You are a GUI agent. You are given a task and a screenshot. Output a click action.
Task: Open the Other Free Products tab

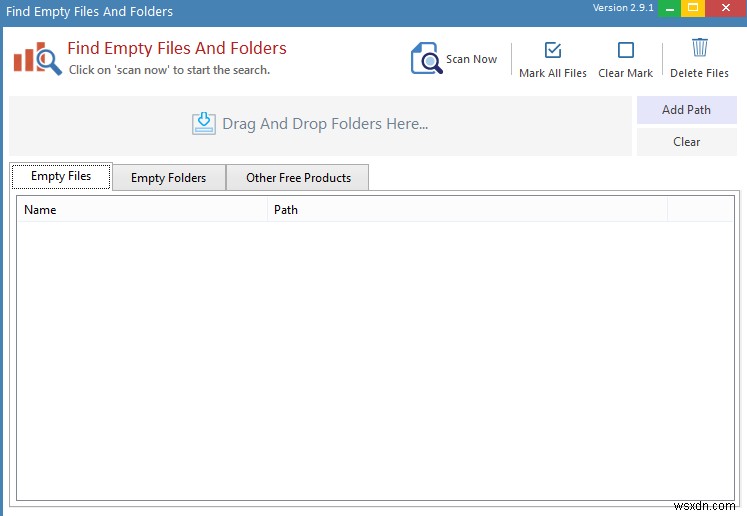tap(298, 178)
